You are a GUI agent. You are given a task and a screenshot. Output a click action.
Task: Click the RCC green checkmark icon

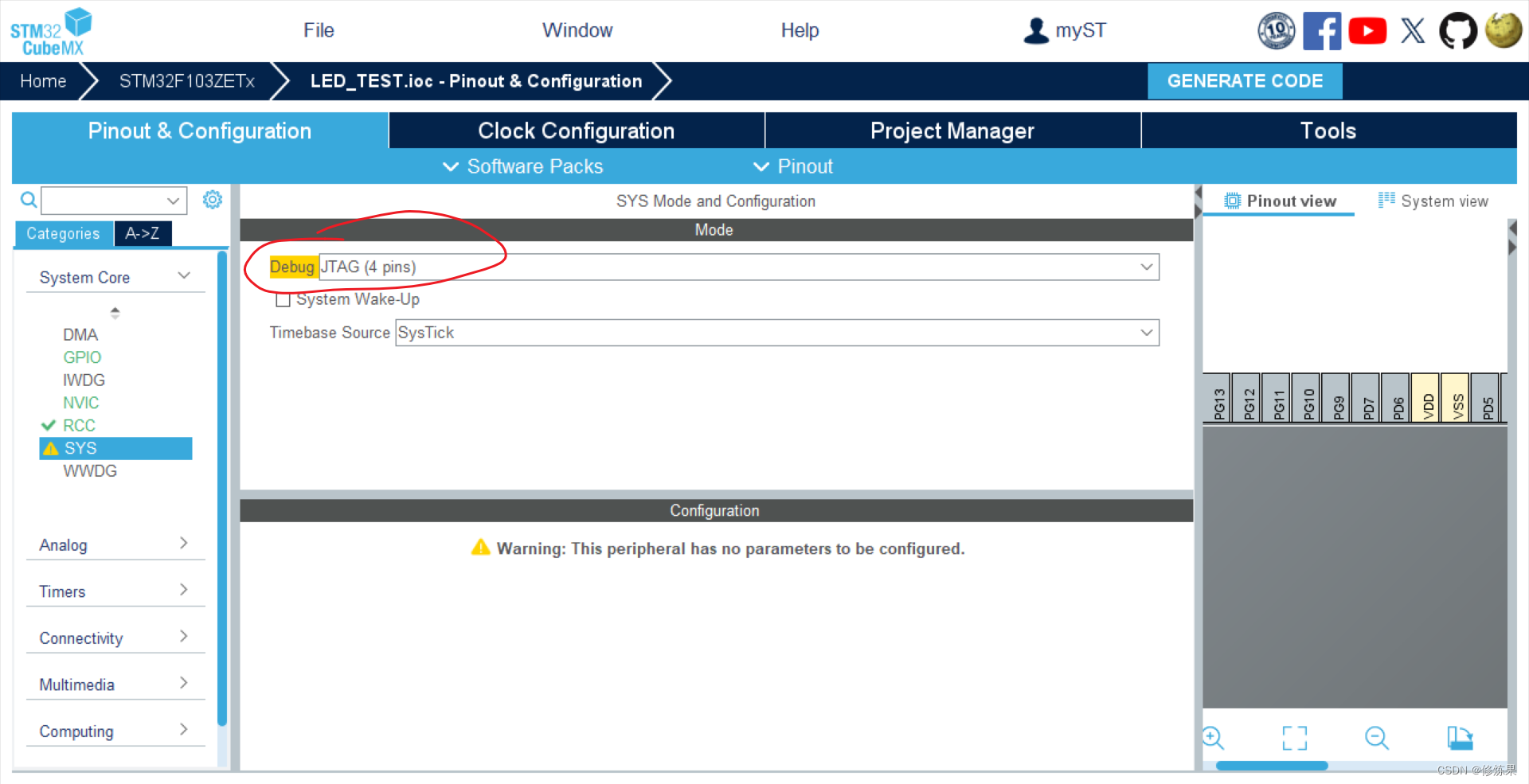[x=49, y=425]
